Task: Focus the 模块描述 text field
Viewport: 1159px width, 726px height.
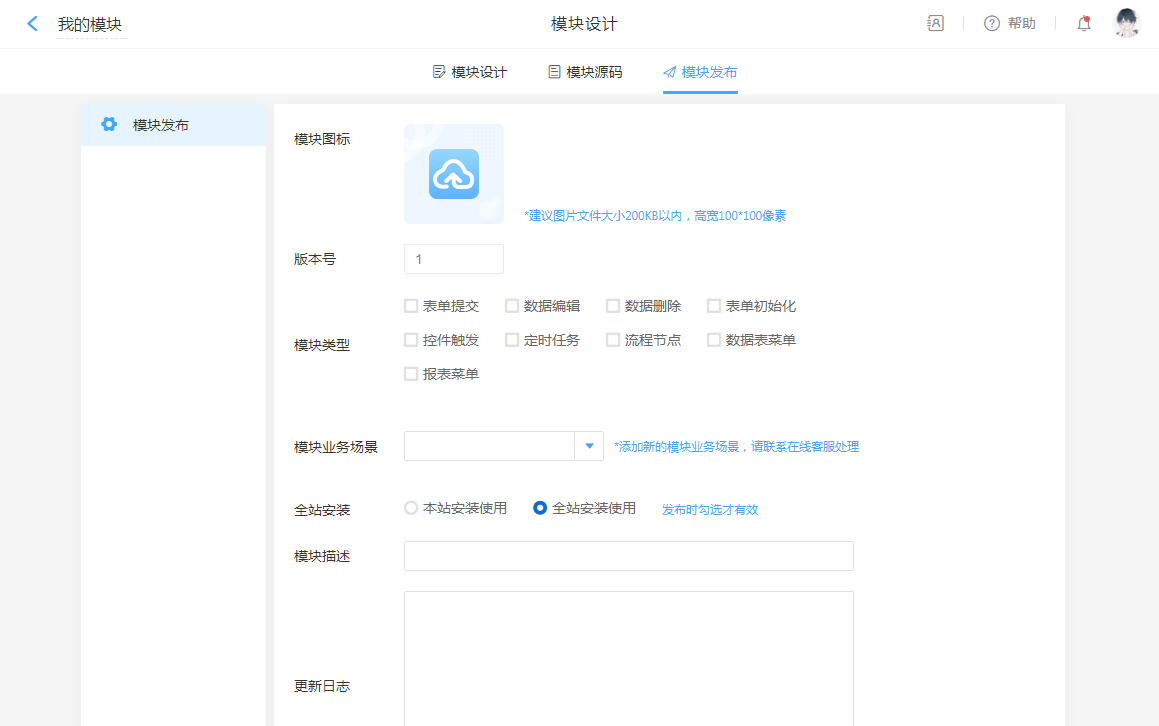Action: [x=628, y=556]
